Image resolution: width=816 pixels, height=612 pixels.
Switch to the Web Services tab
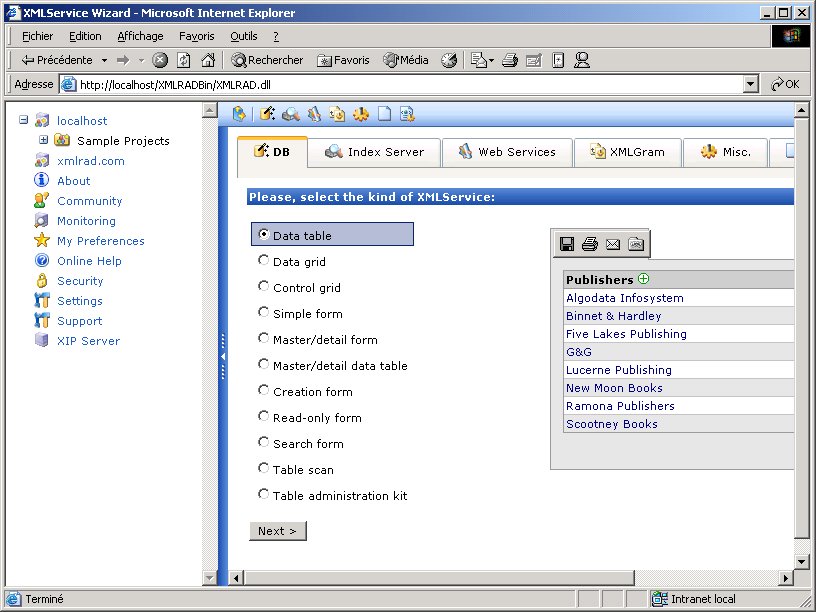(x=506, y=152)
